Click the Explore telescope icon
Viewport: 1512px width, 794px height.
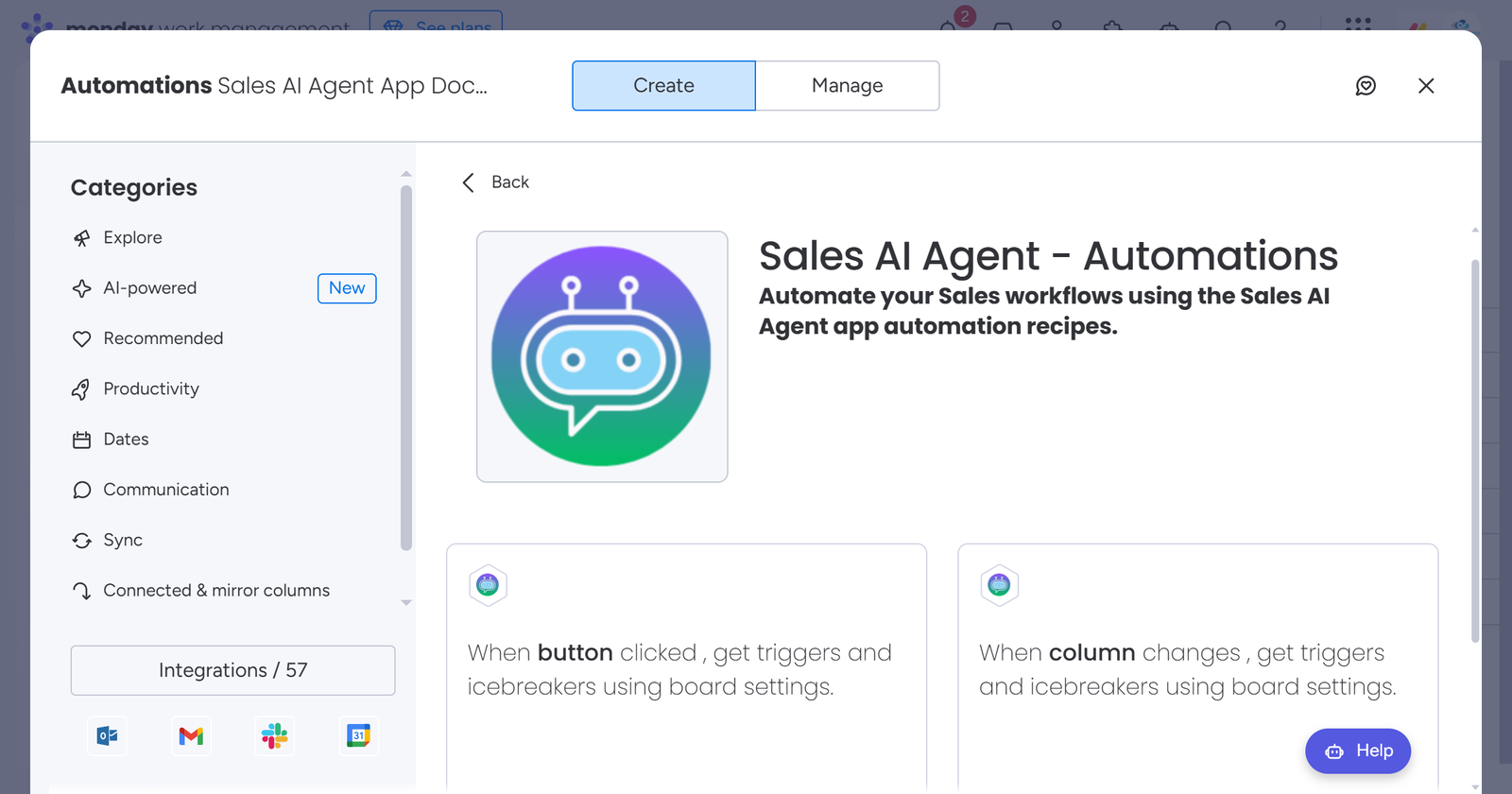[x=82, y=238]
